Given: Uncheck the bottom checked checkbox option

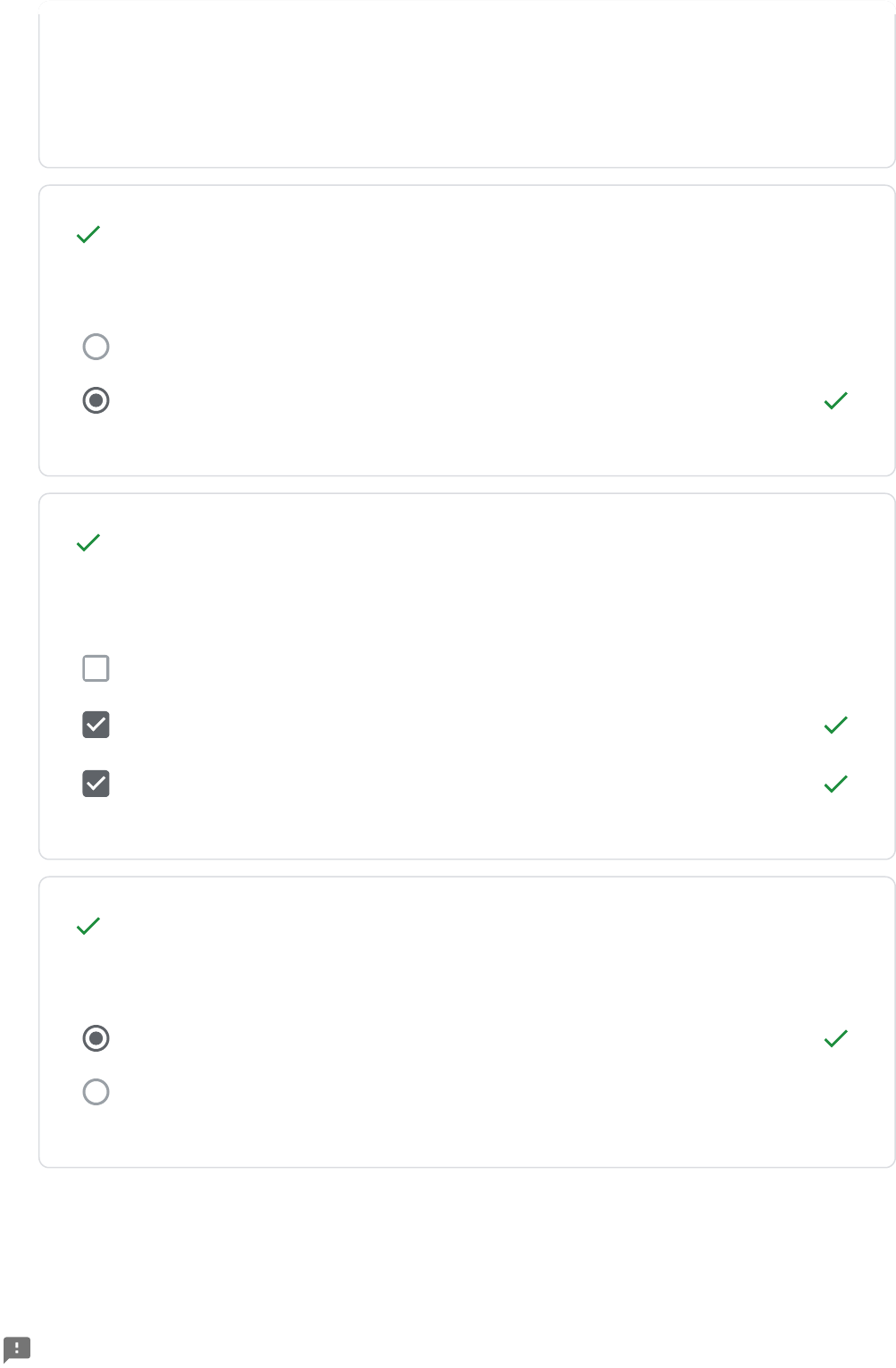Looking at the screenshot, I should (x=96, y=784).
